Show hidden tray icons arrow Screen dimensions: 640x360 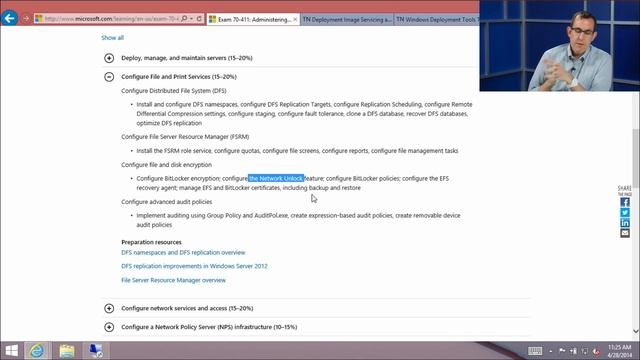pos(551,351)
